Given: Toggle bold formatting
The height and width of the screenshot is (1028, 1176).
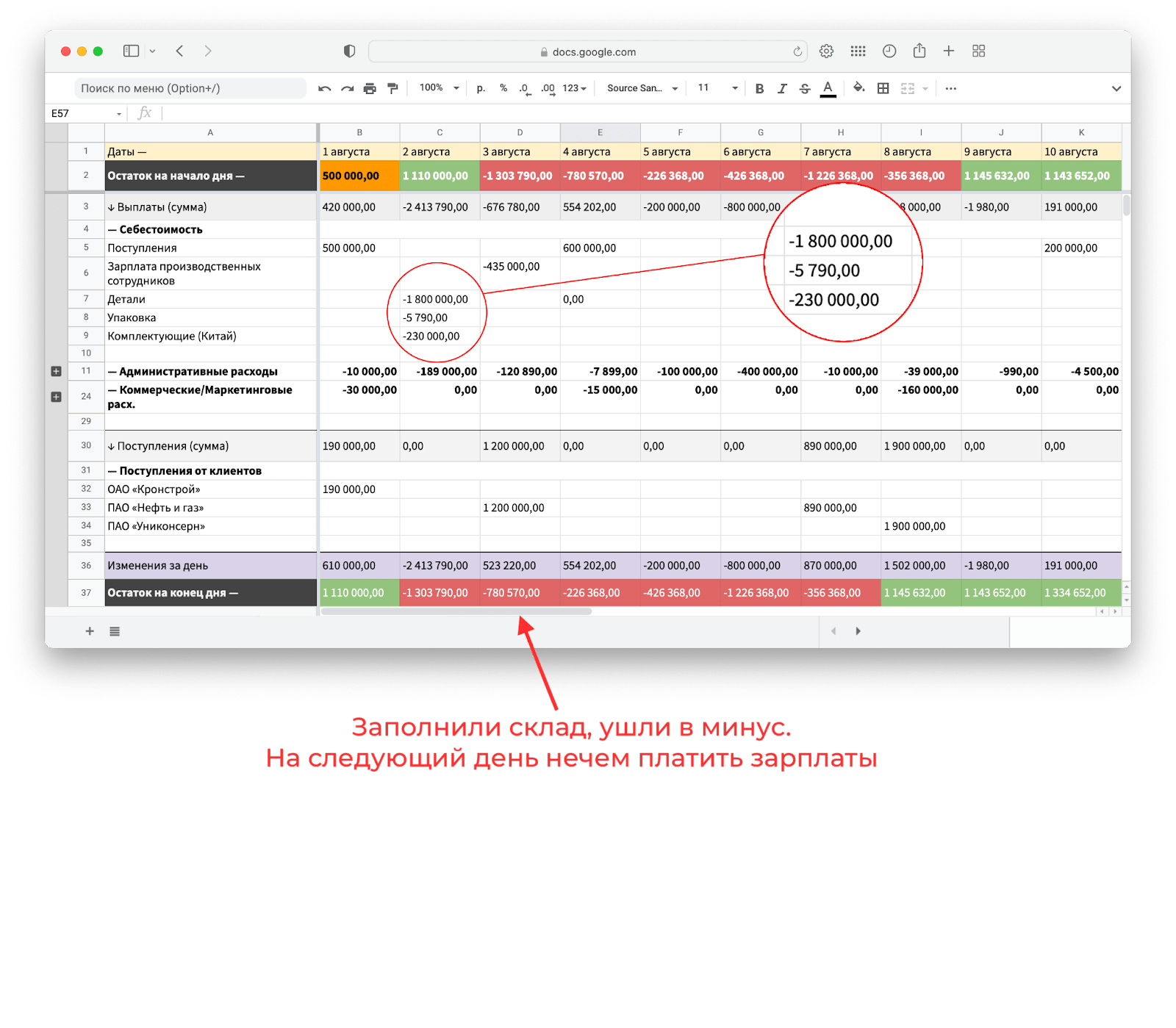Looking at the screenshot, I should coord(759,88).
